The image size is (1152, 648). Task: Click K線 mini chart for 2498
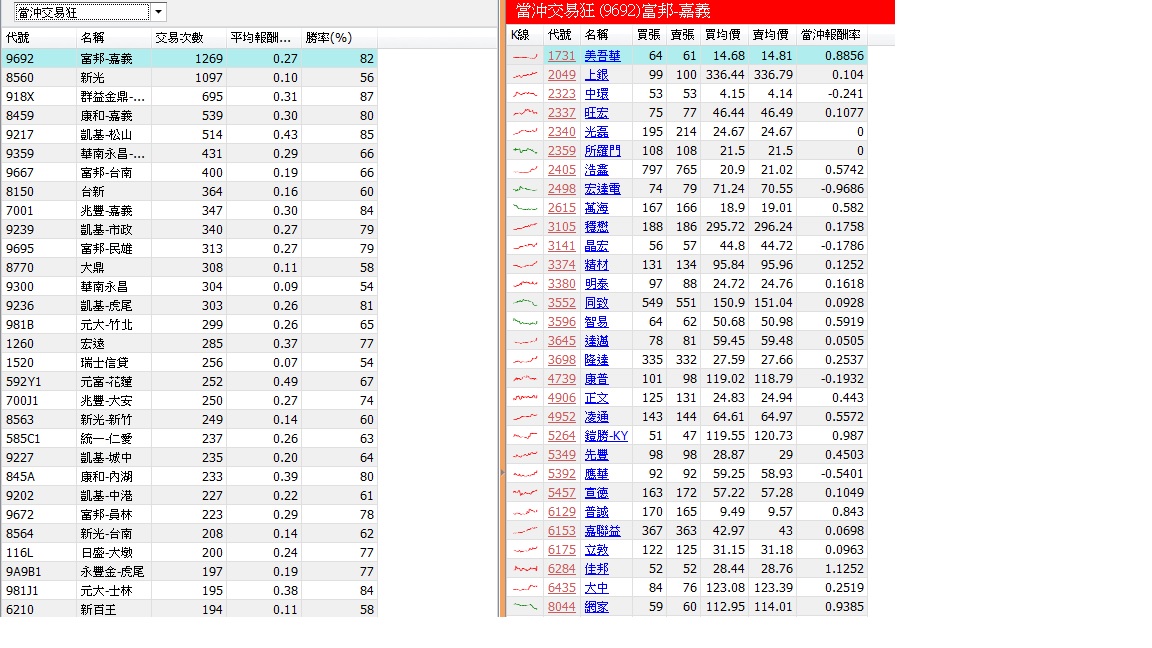point(525,189)
